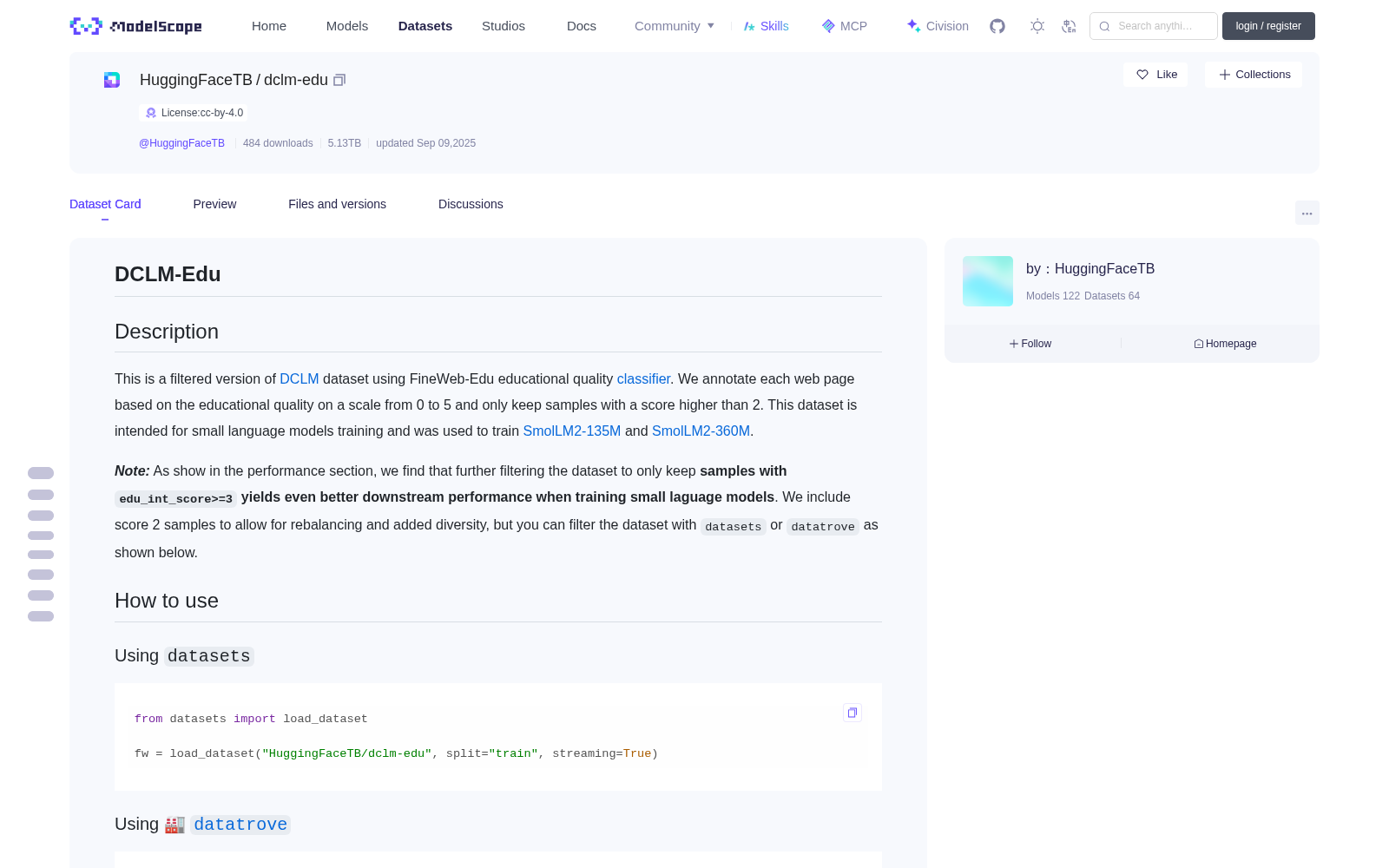This screenshot has height=868, width=1389.
Task: Open the GitHub icon link
Action: coord(997,26)
